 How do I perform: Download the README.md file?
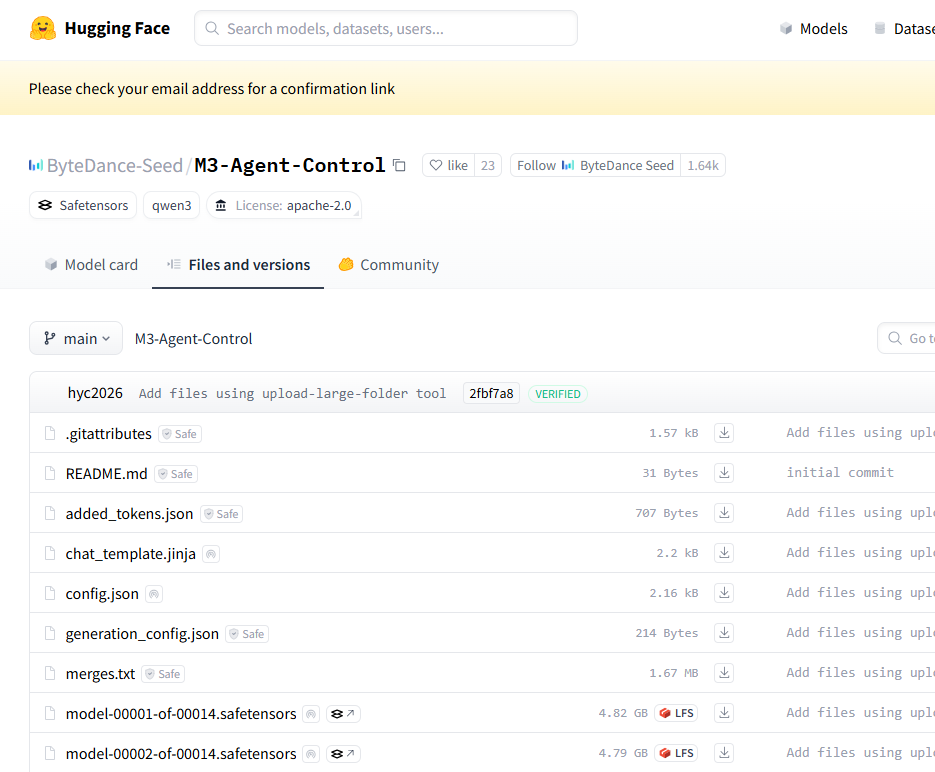pos(724,473)
